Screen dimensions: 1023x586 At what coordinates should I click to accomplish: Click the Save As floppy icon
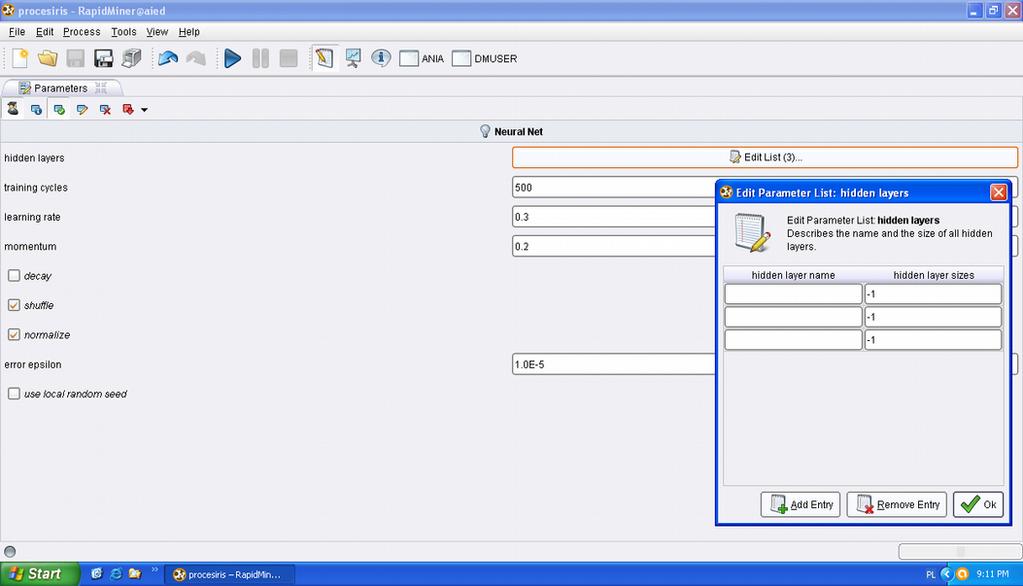(103, 59)
